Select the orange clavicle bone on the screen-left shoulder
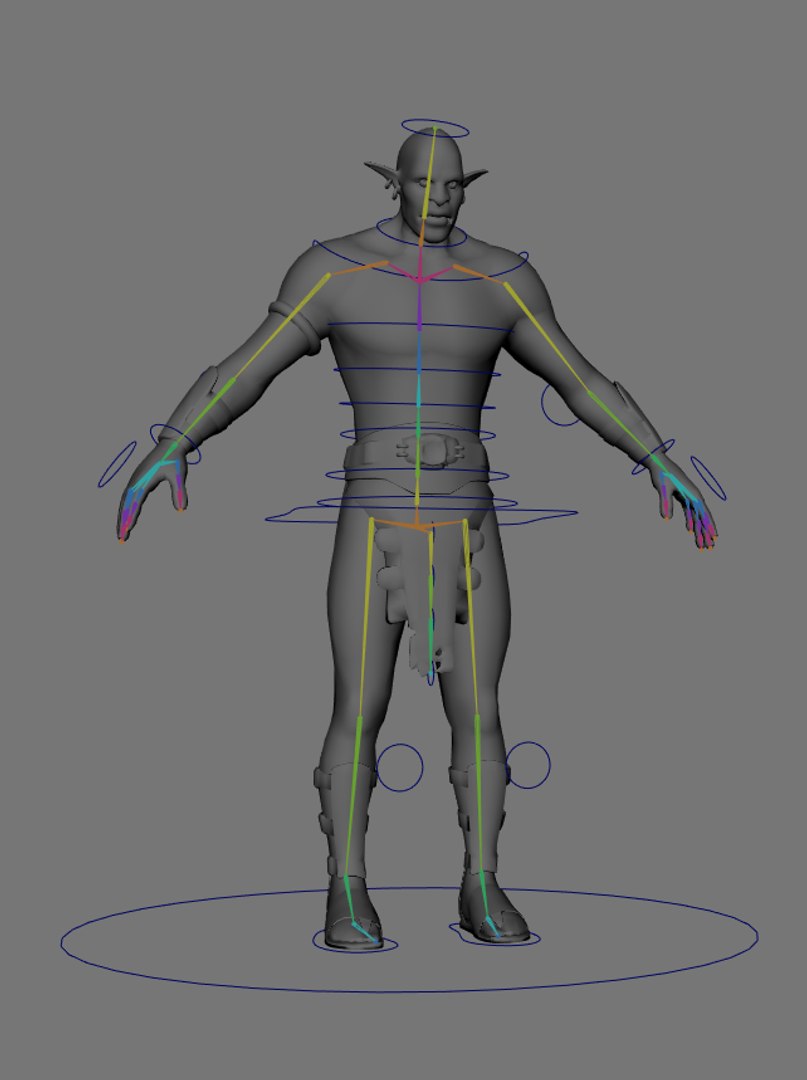Viewport: 807px width, 1080px height. (358, 269)
